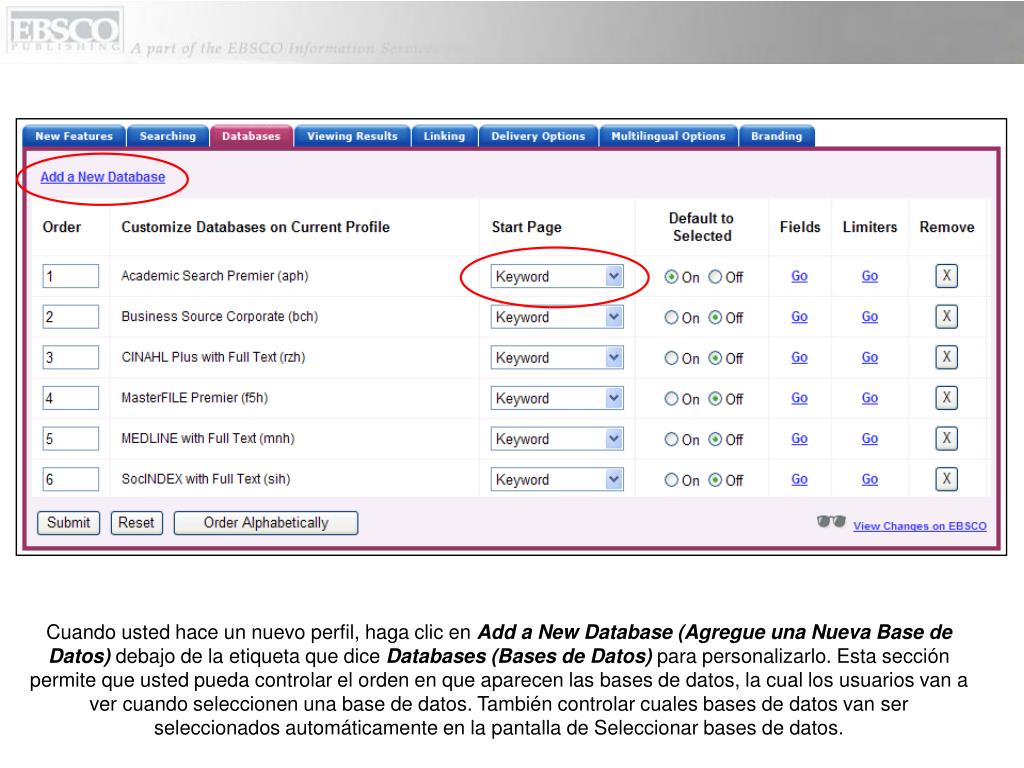The image size is (1024, 768).
Task: Switch to the New Features tab
Action: click(74, 136)
